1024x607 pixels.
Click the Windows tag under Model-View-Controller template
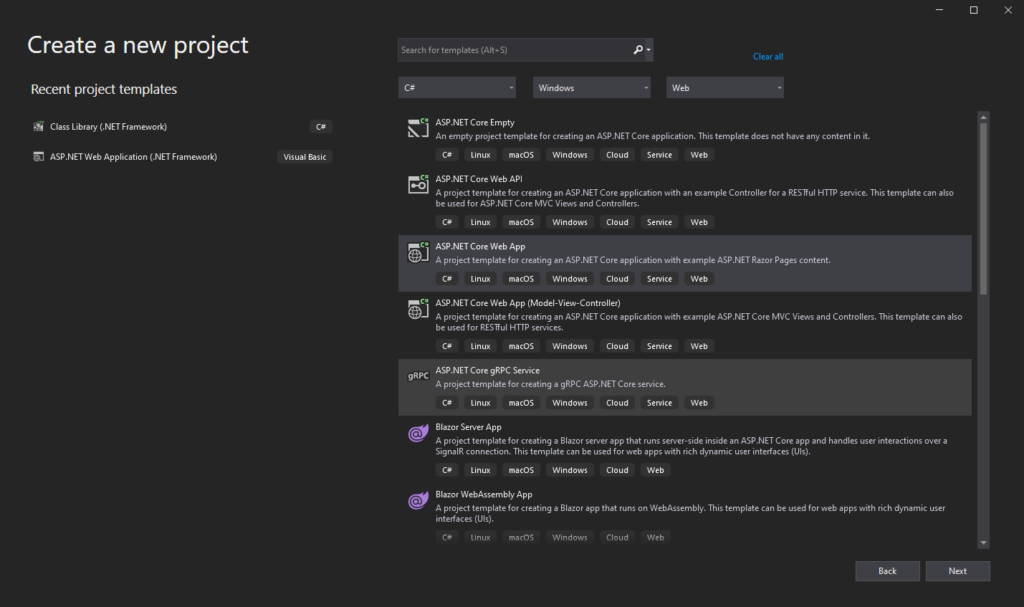pos(569,346)
